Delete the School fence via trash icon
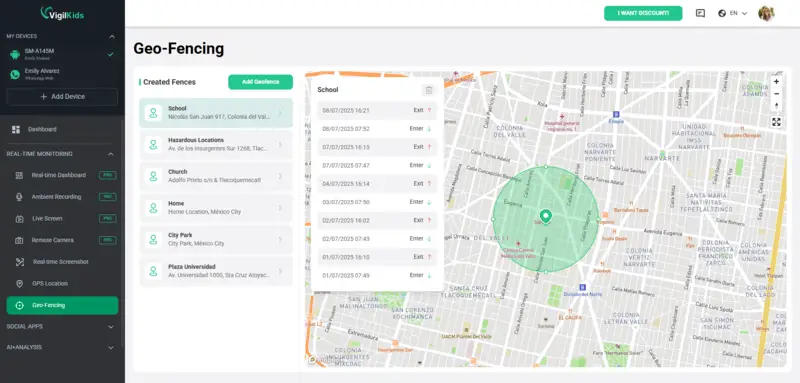 coord(429,90)
